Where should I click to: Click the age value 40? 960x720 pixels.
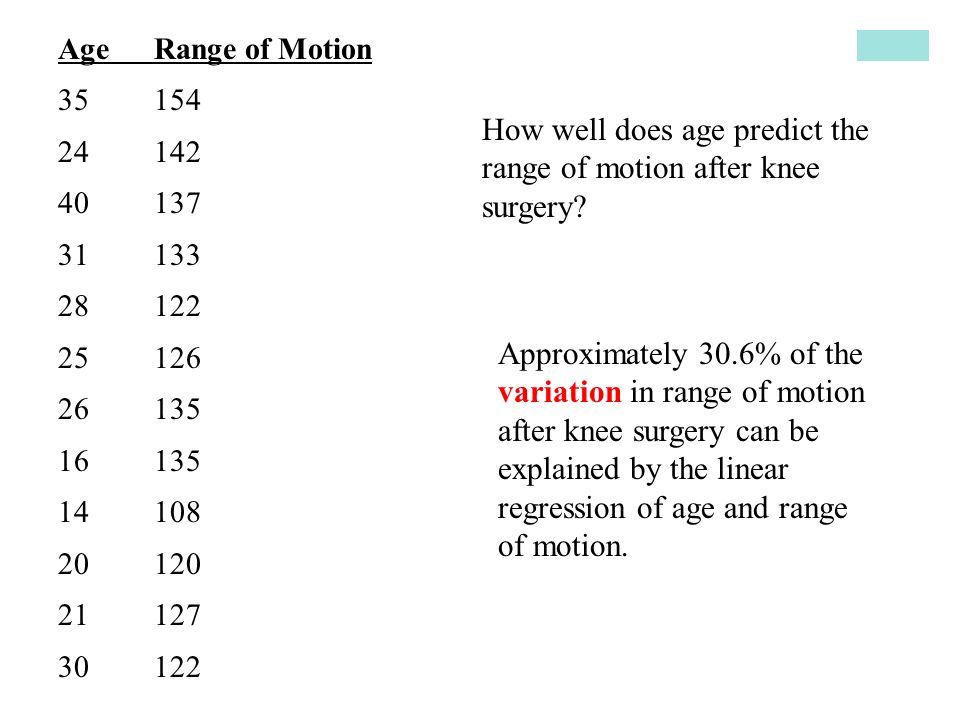pos(73,203)
